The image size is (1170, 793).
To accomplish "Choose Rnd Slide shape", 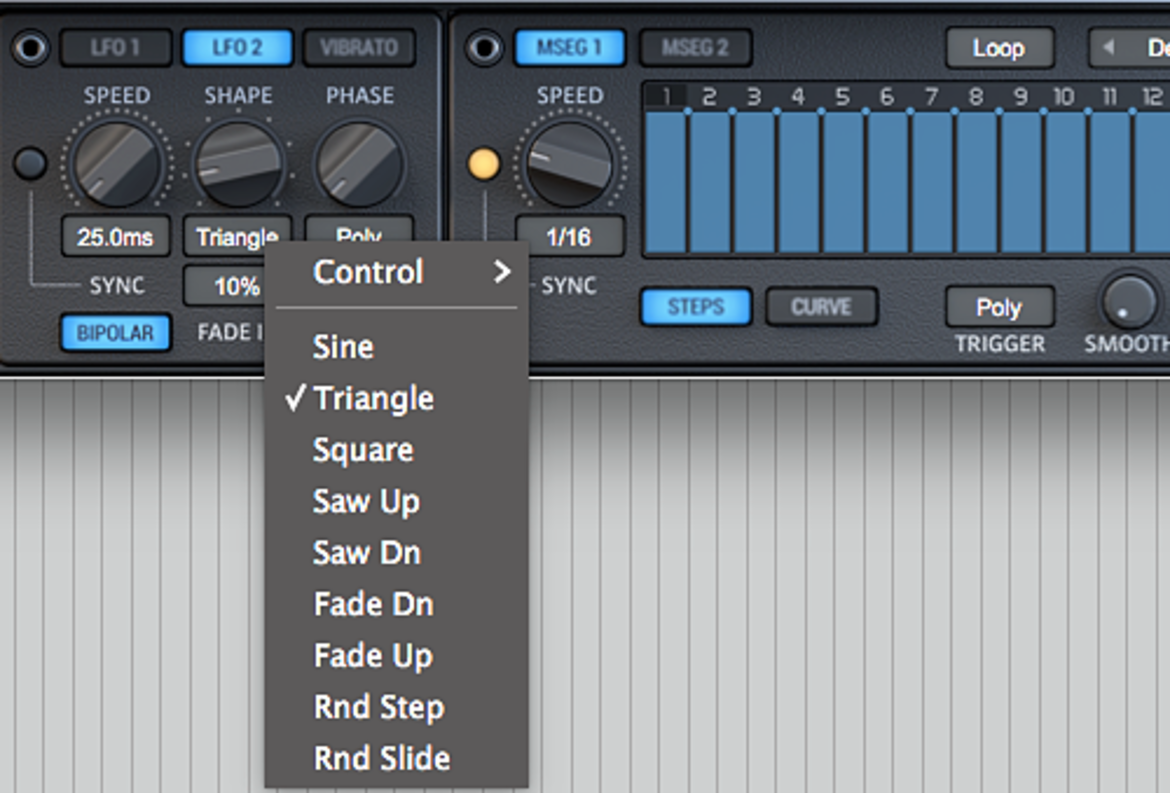I will (x=397, y=759).
